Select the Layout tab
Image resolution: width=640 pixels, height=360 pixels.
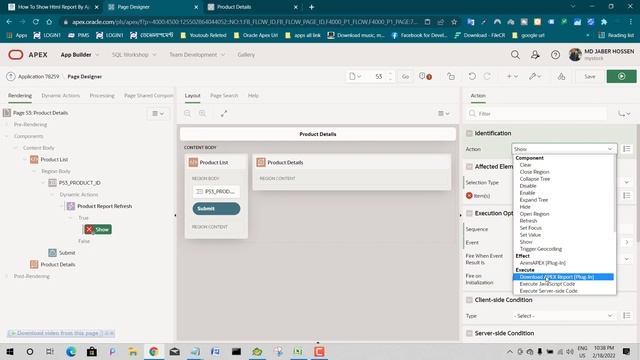[x=192, y=96]
